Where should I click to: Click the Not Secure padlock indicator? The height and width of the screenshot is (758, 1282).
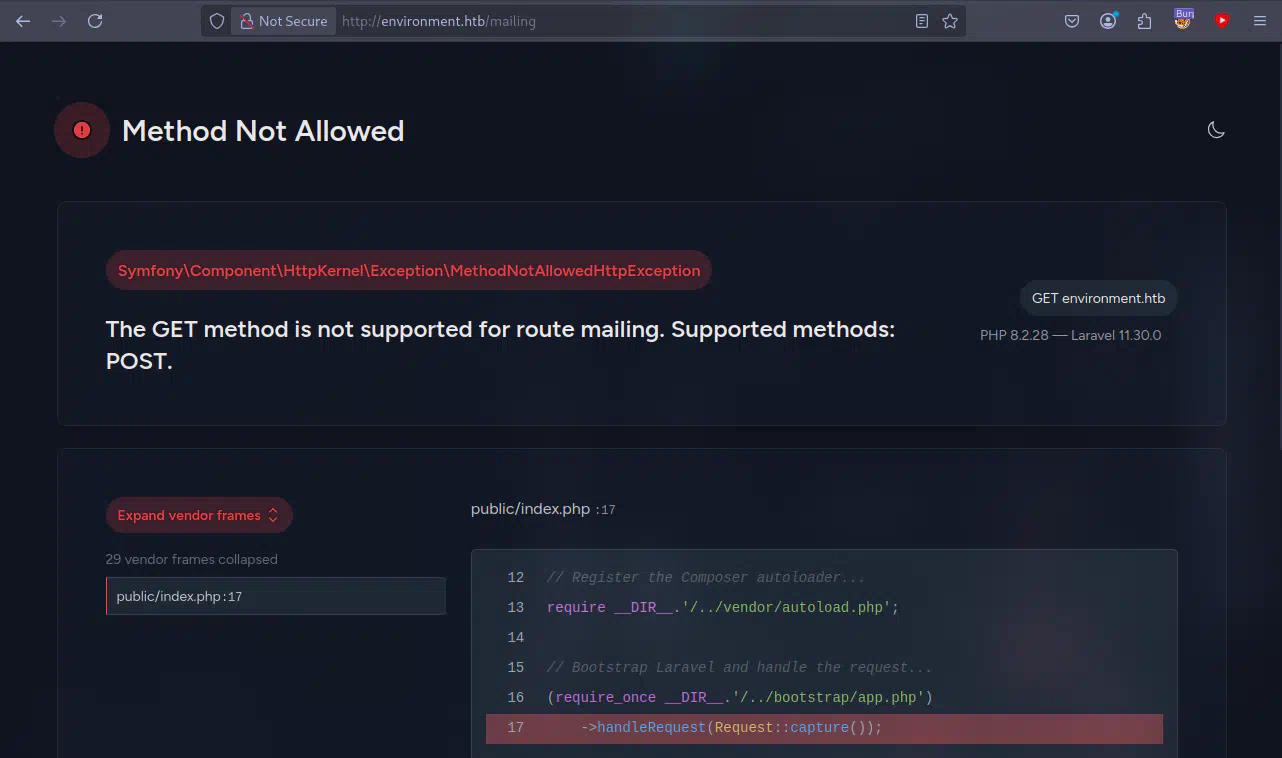click(283, 21)
